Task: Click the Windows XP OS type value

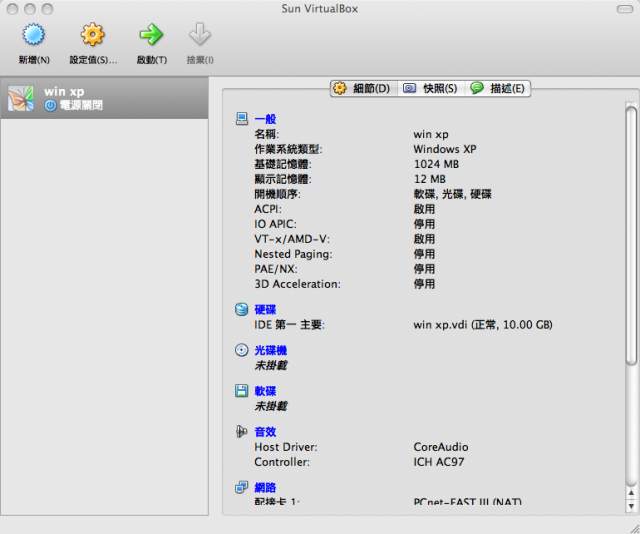Action: [445, 149]
